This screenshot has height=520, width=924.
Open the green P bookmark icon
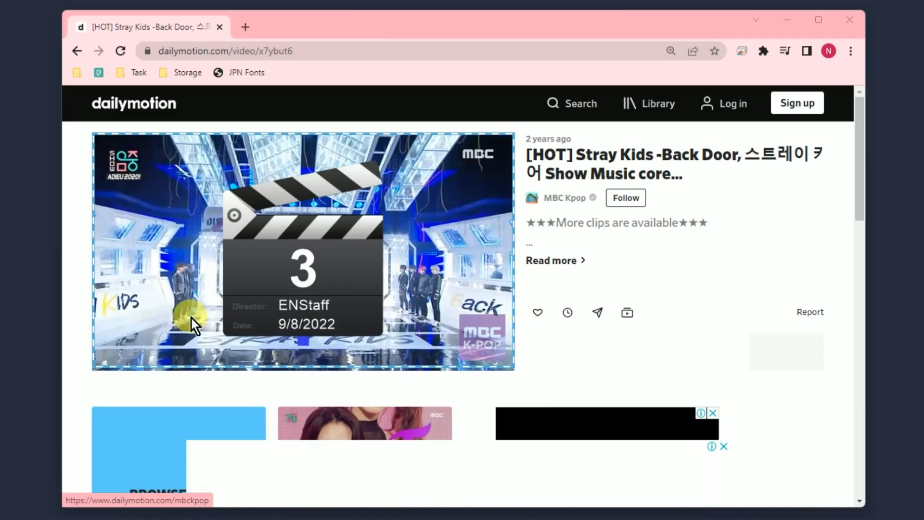point(98,73)
